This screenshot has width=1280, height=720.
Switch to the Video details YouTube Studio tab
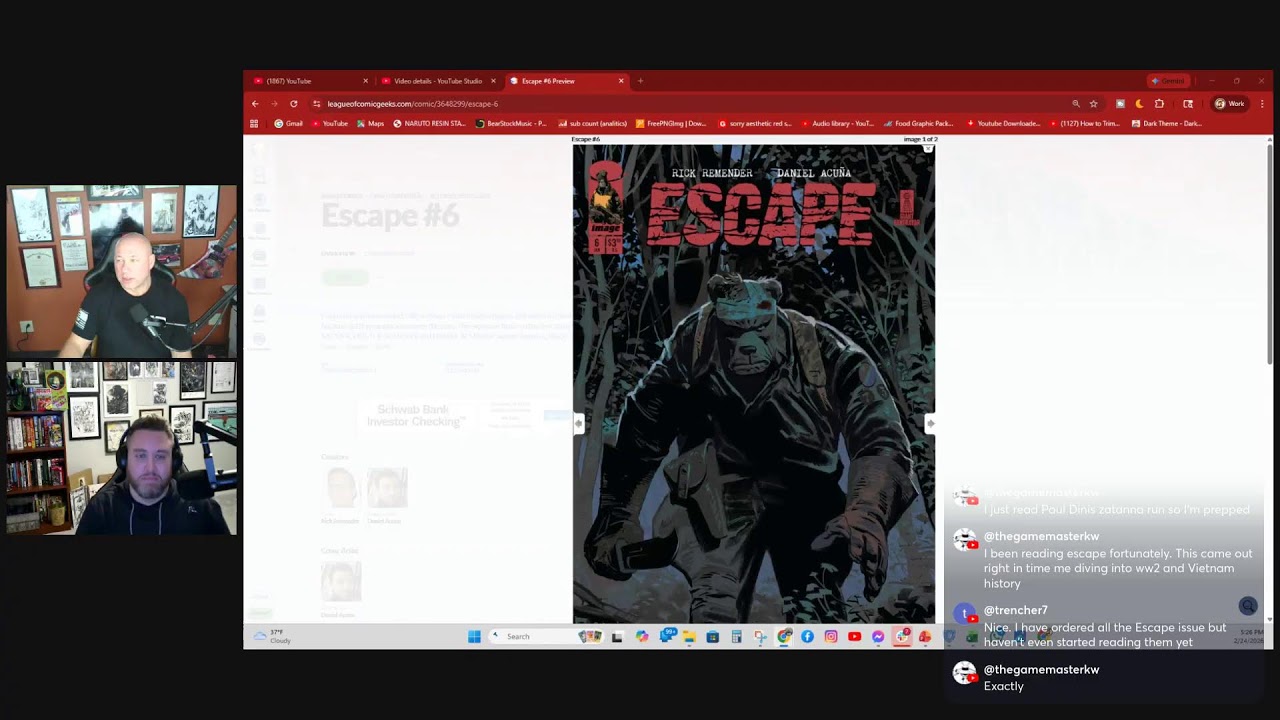click(438, 81)
